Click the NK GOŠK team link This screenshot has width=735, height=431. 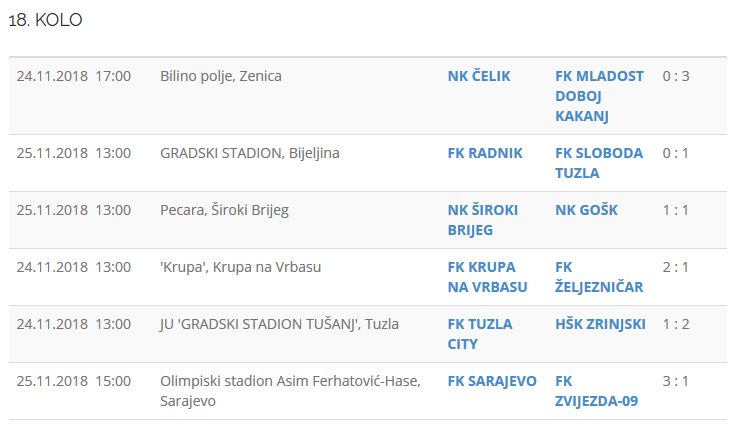pos(586,210)
